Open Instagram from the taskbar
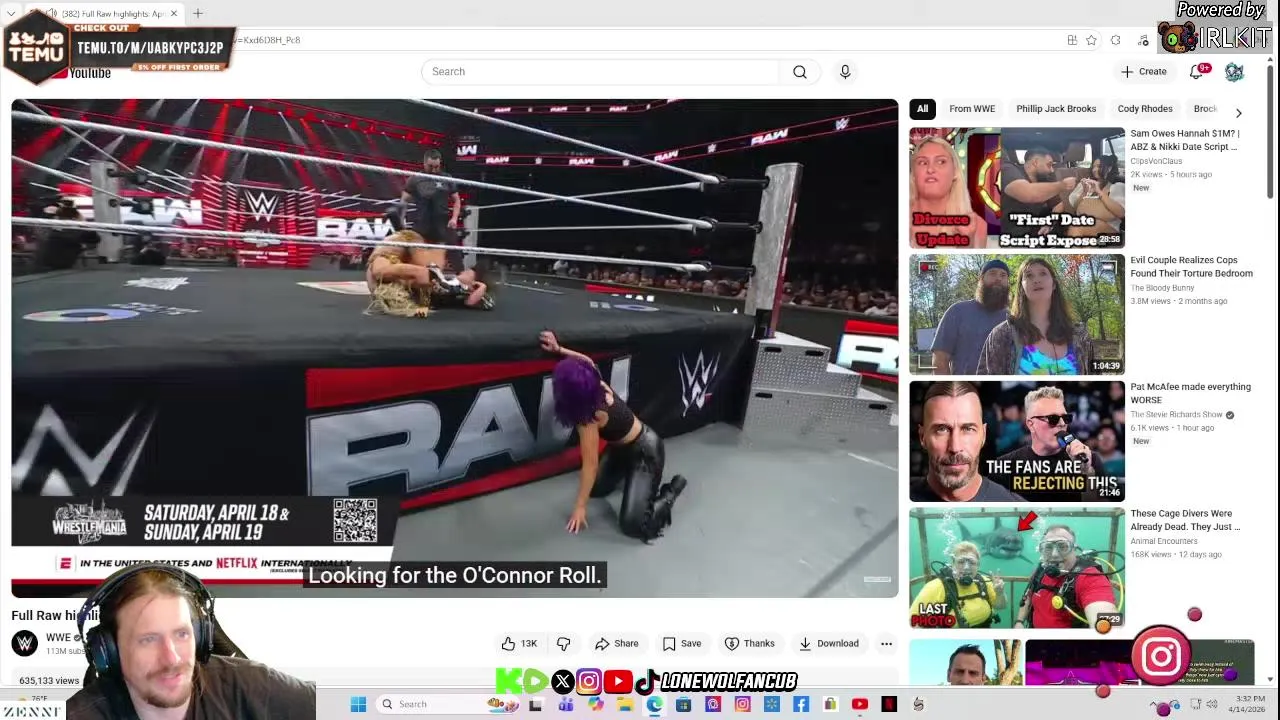This screenshot has height=720, width=1280. pyautogui.click(x=742, y=704)
